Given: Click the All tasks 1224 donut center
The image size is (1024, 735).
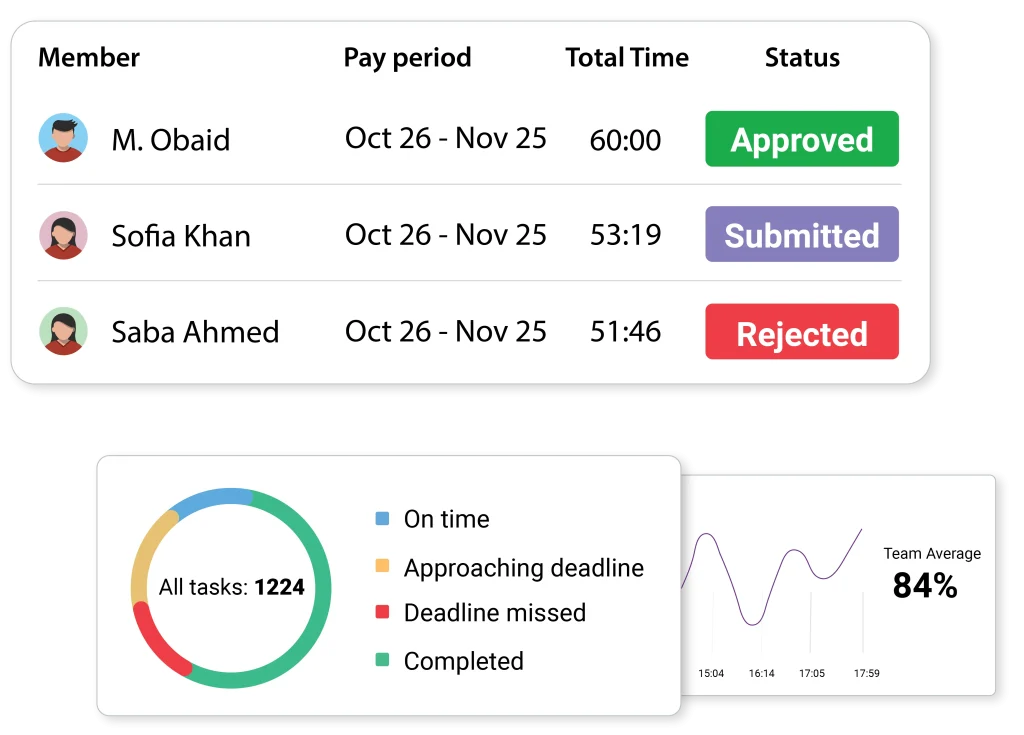Looking at the screenshot, I should point(231,588).
